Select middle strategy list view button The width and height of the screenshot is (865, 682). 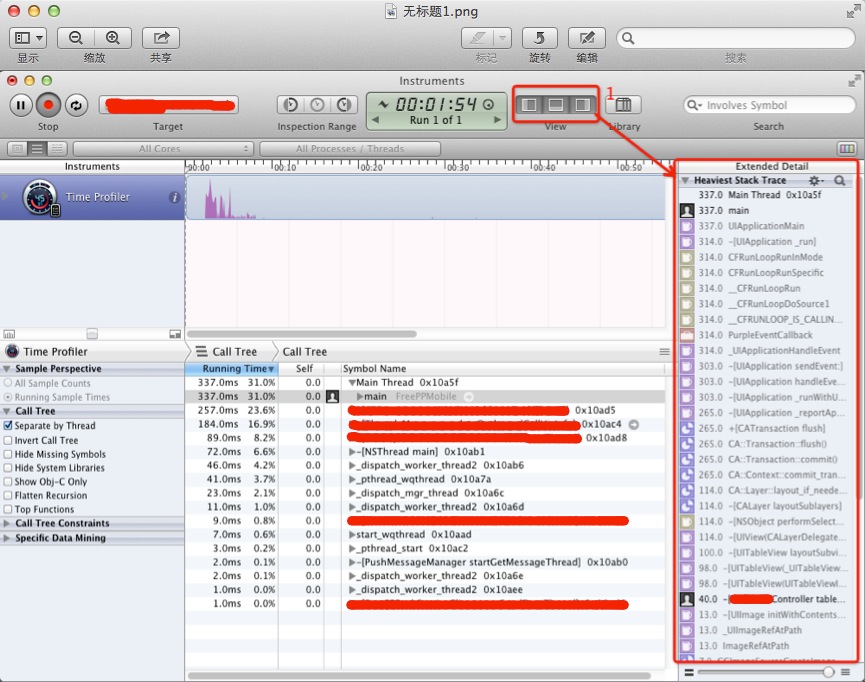(38, 148)
